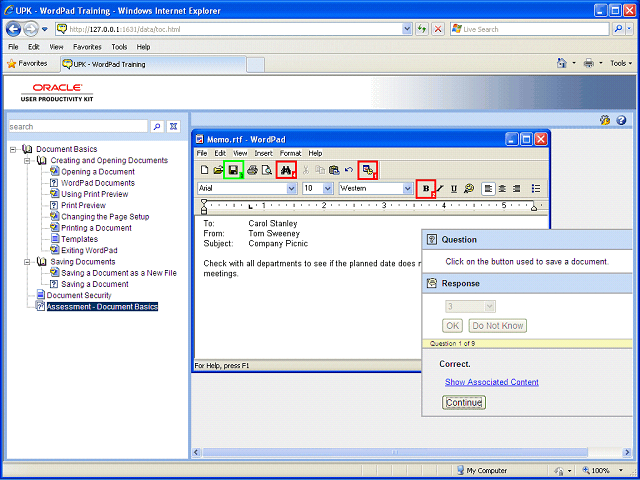Select Using Print Preview topic

coord(95,194)
